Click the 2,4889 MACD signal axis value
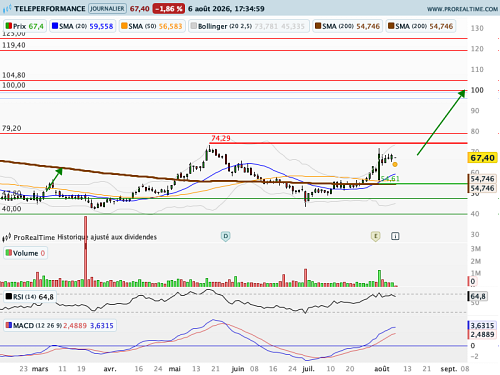500x375 pixels. click(482, 334)
